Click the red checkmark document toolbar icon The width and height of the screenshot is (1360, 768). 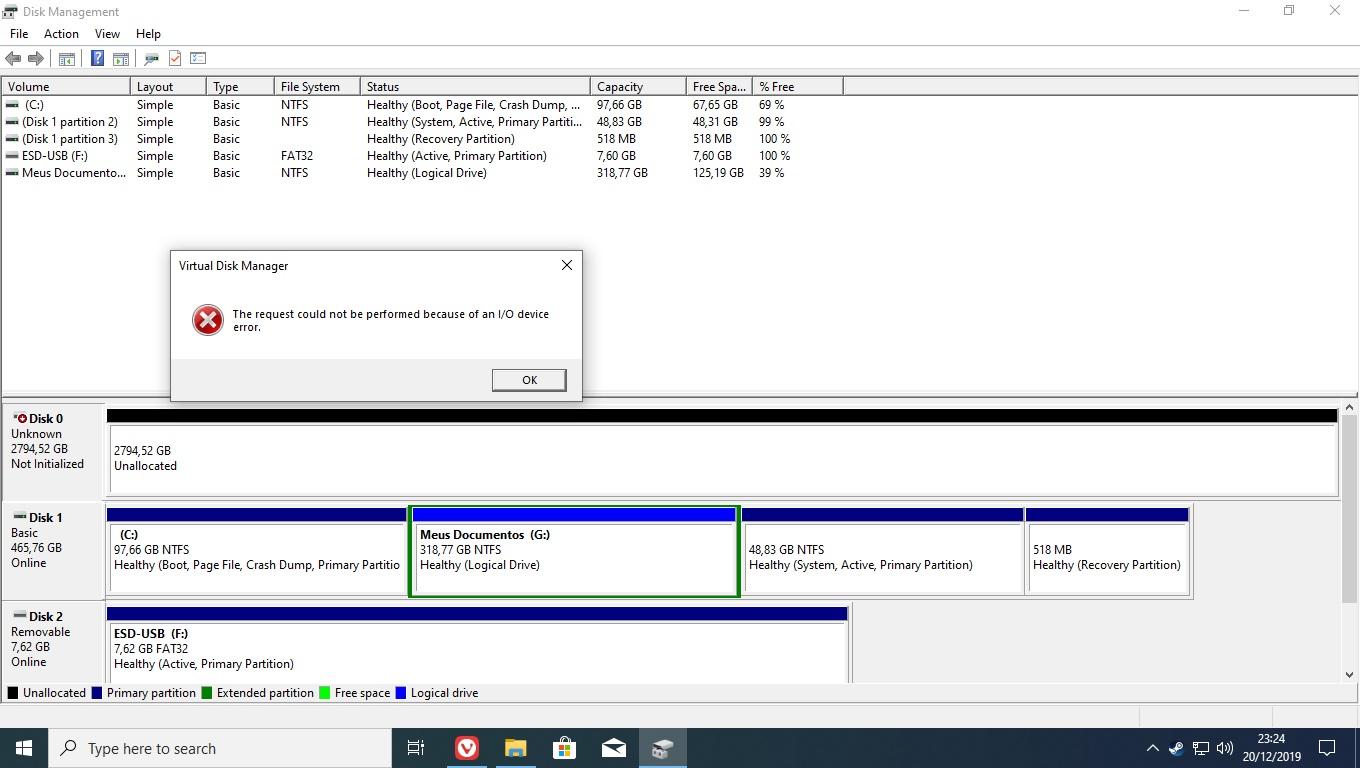[x=175, y=59]
